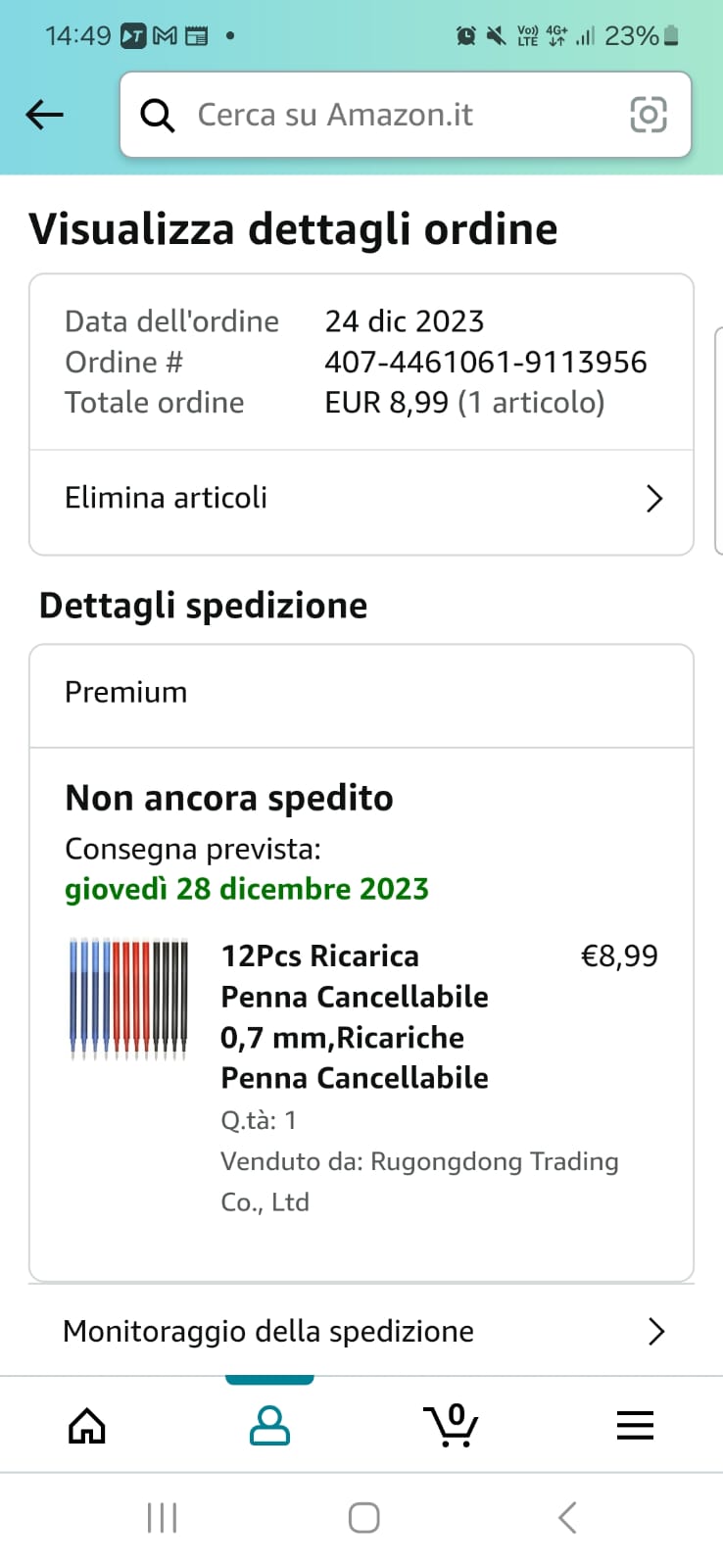
Task: Open the pen refills product thumbnail
Action: [x=127, y=998]
